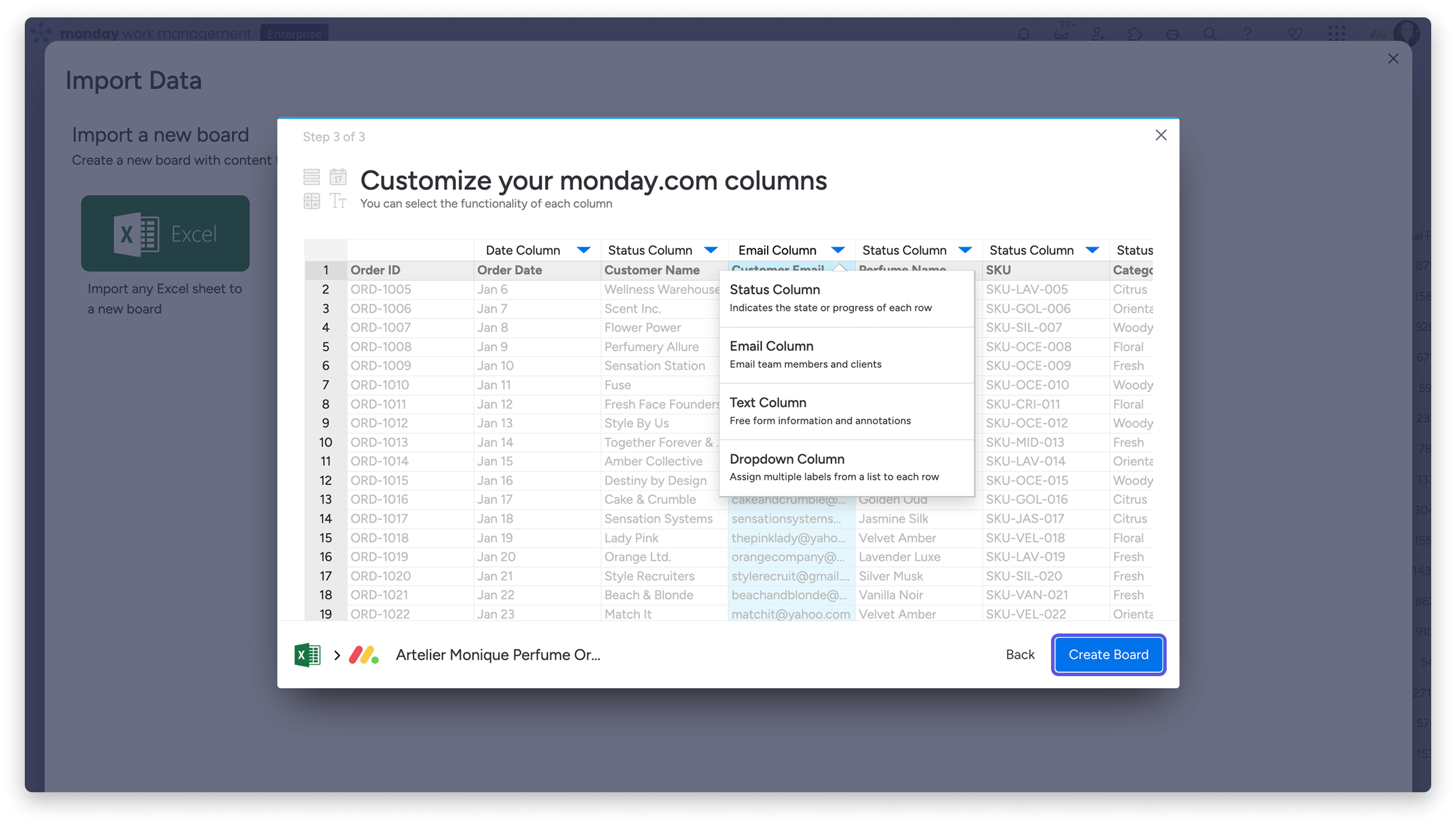Open the apps grid menu icon
Viewport: 1456px width, 823px height.
[x=1336, y=34]
